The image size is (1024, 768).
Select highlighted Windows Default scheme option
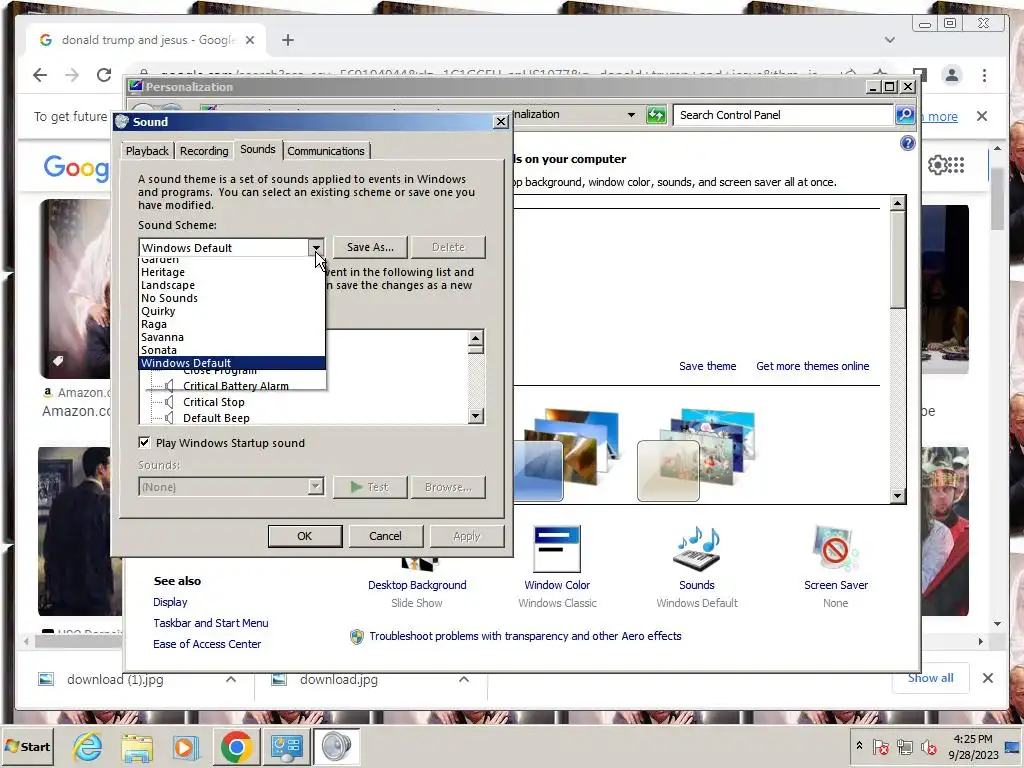(x=232, y=363)
